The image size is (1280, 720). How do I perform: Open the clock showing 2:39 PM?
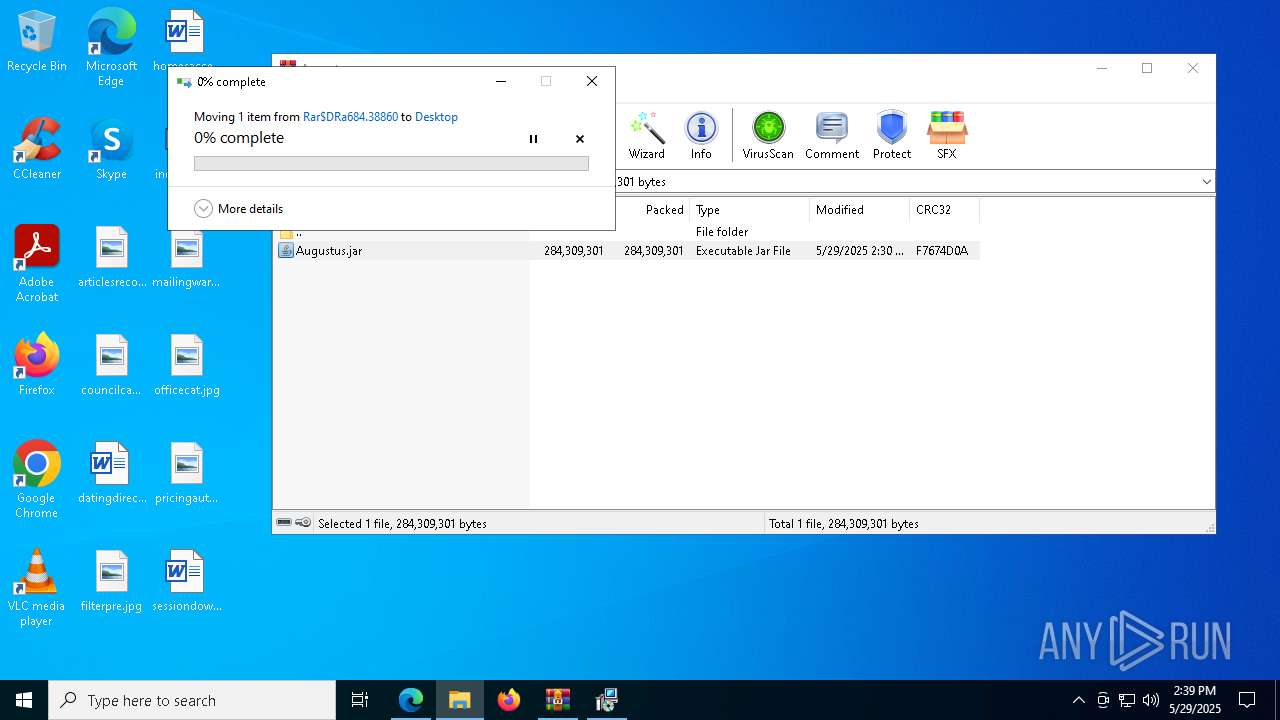[x=1195, y=700]
